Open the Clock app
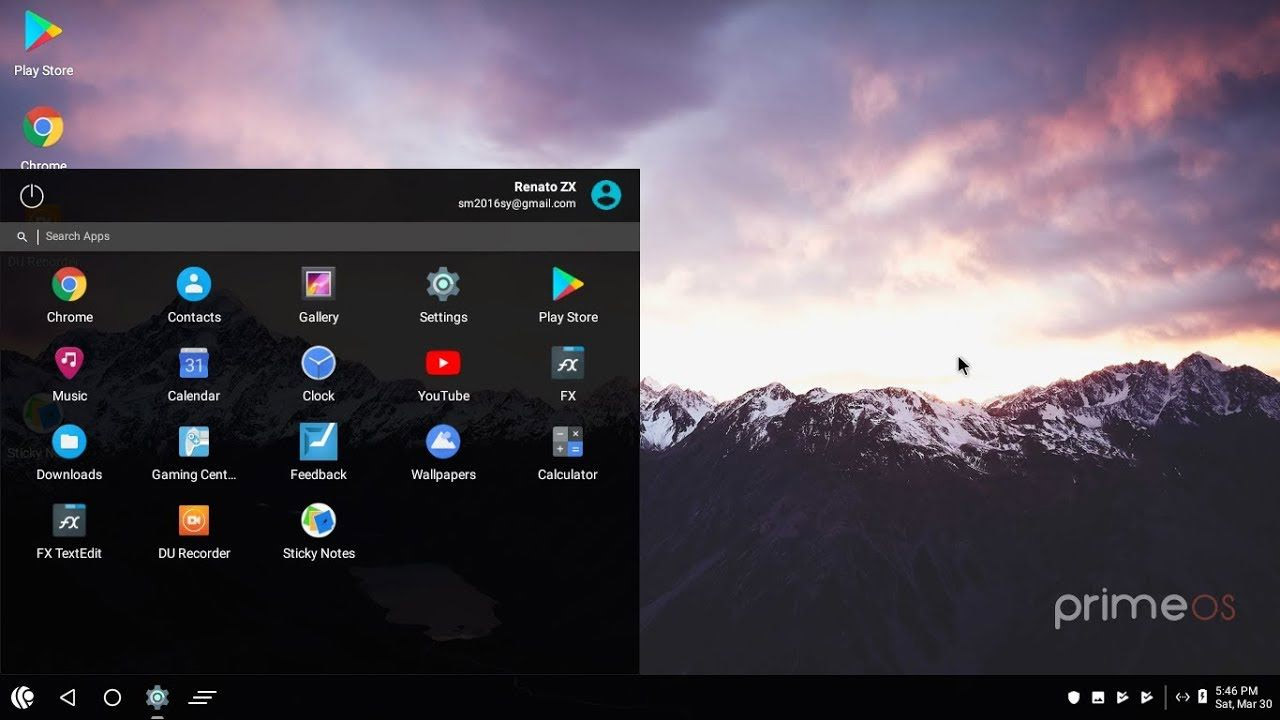The height and width of the screenshot is (720, 1280). (x=318, y=374)
